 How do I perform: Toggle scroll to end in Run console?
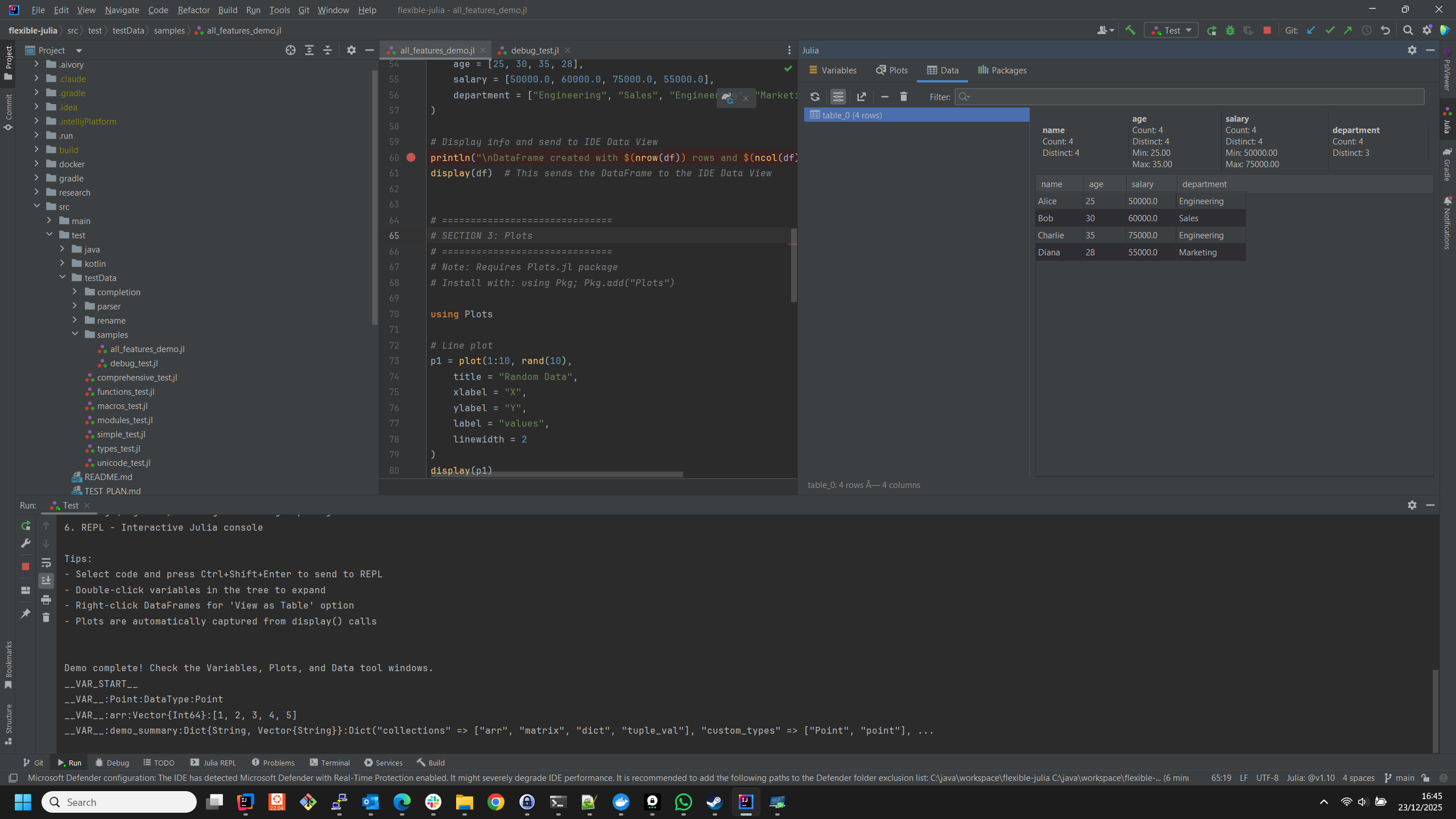[x=46, y=580]
